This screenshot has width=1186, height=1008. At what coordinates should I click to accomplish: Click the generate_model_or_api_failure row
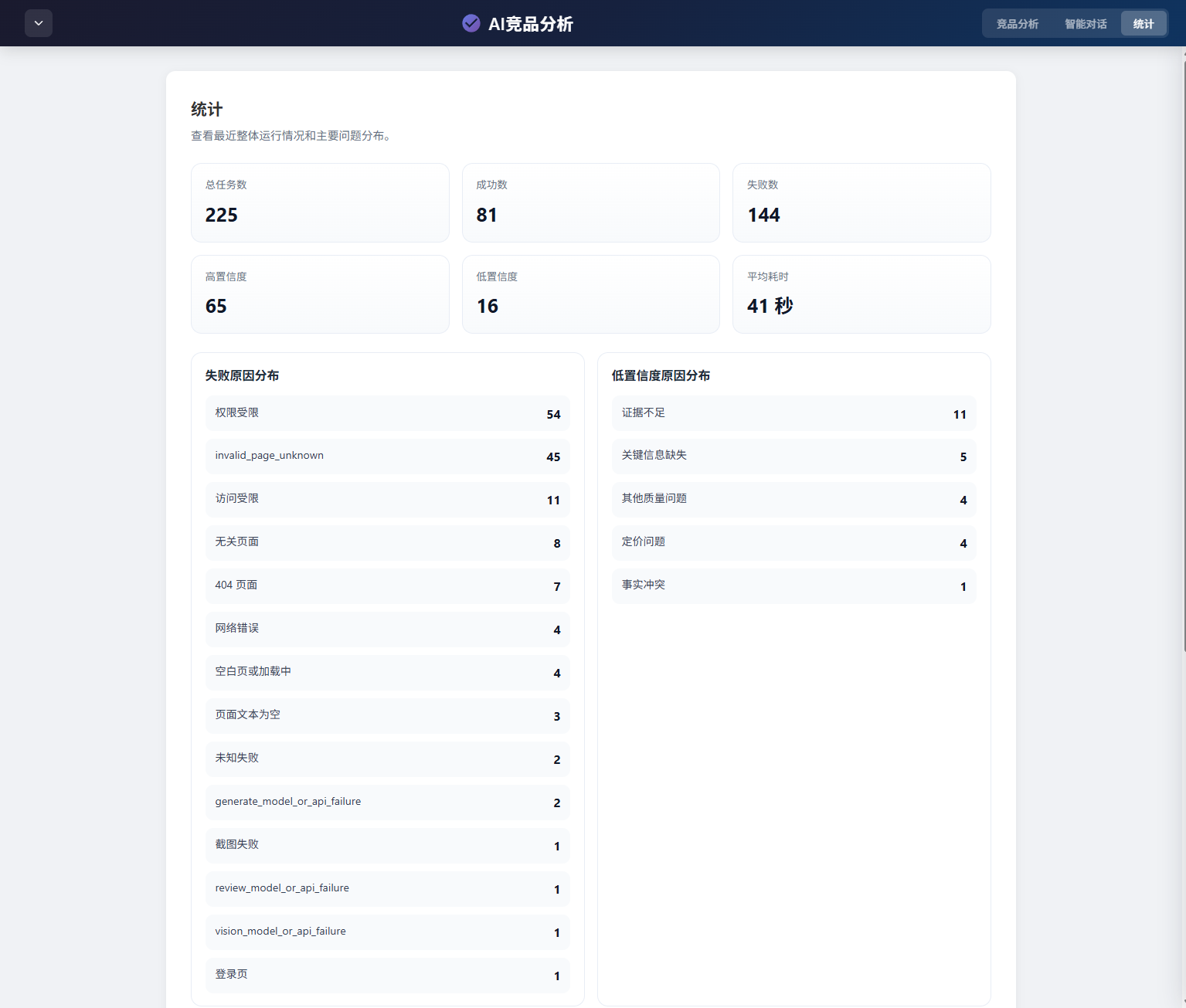pyautogui.click(x=387, y=803)
